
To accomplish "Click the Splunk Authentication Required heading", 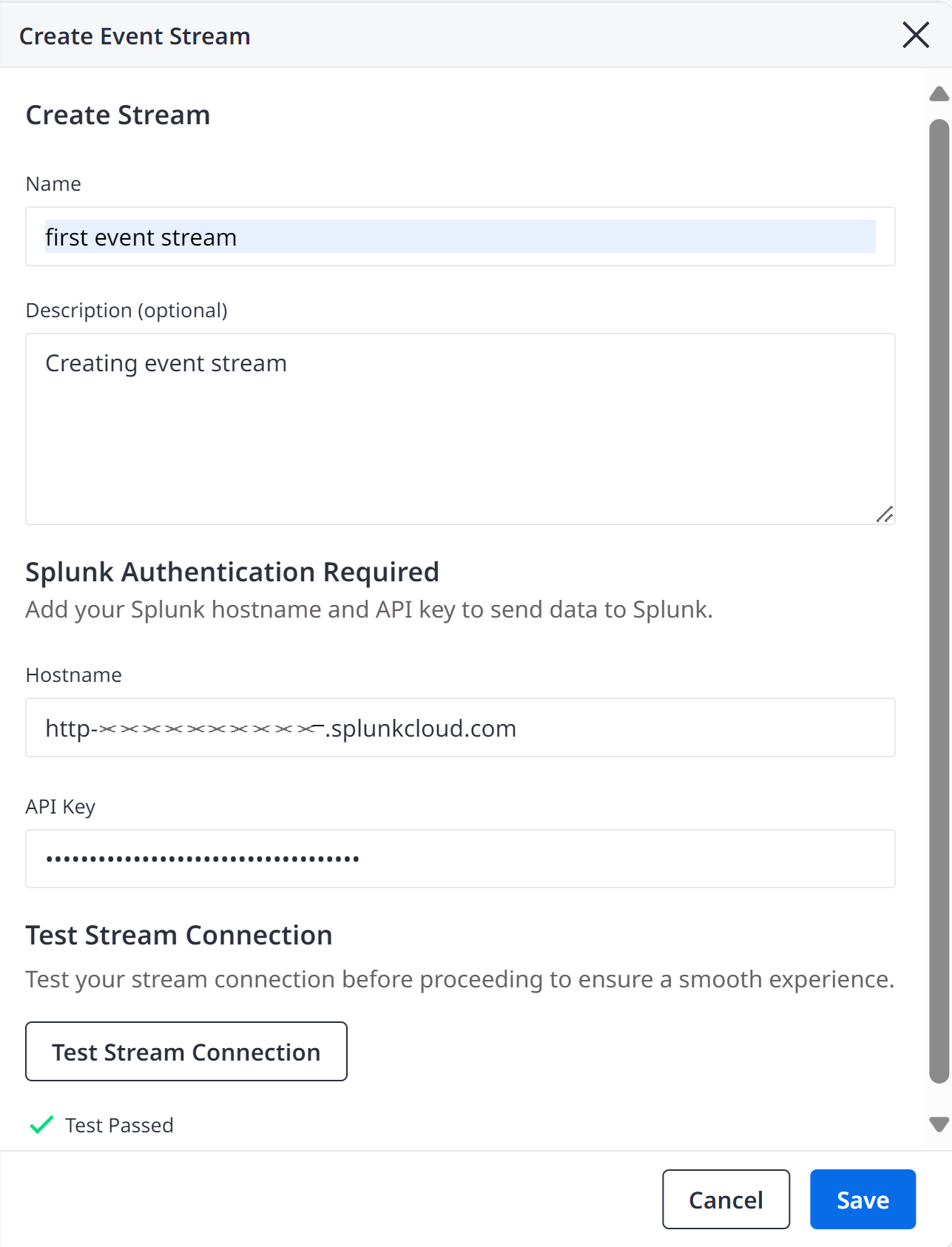I will pyautogui.click(x=232, y=572).
